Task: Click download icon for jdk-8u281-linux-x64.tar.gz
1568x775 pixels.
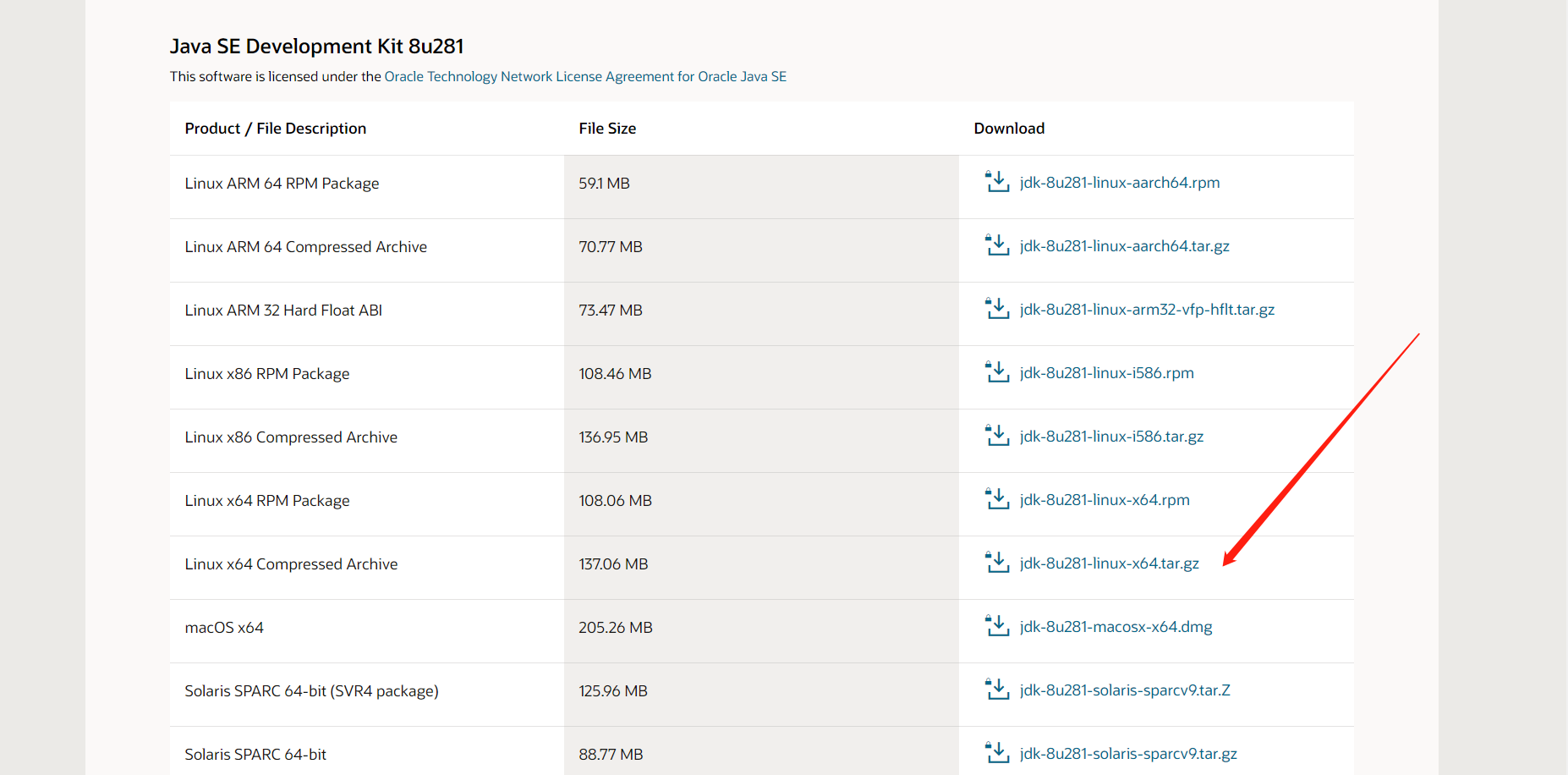Action: (997, 563)
